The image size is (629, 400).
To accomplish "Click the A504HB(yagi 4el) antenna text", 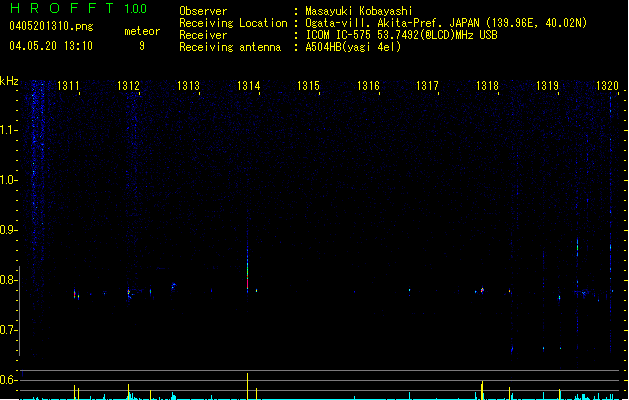I will click(x=353, y=47).
